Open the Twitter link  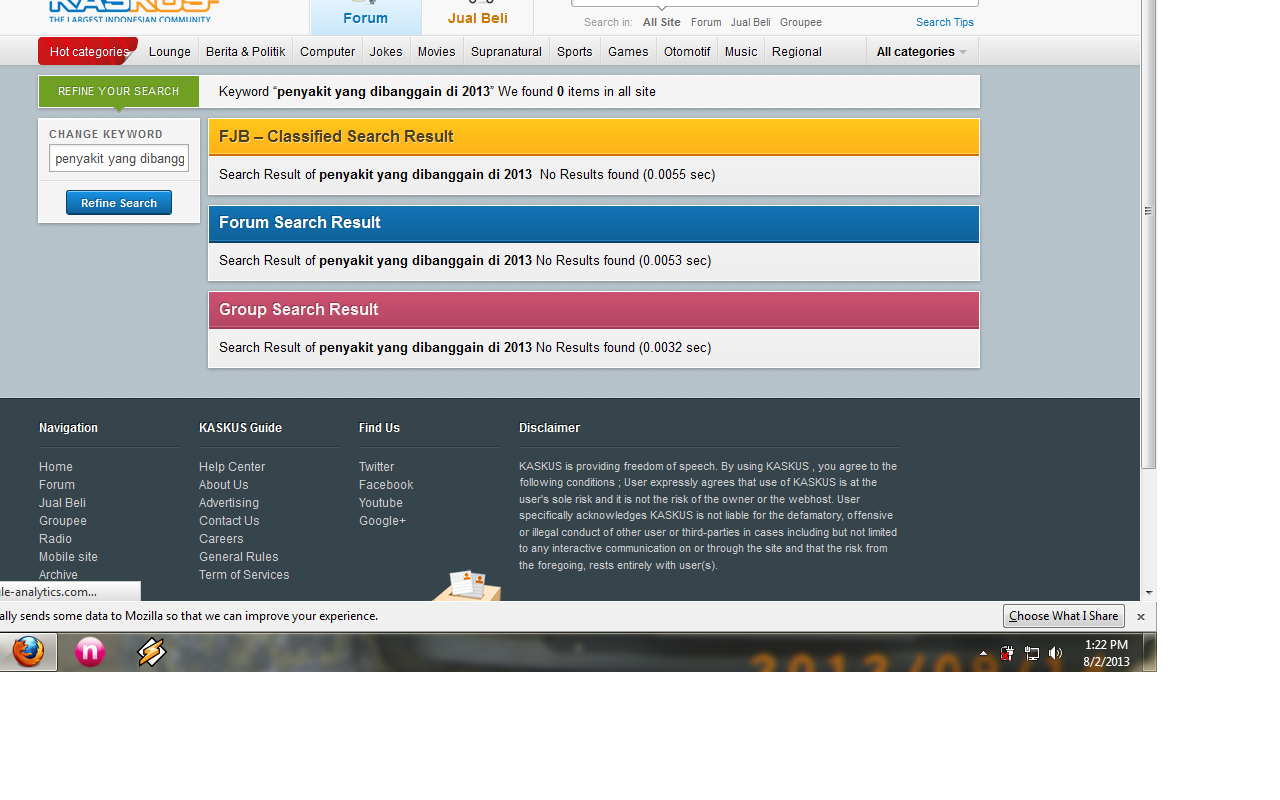pyautogui.click(x=377, y=467)
